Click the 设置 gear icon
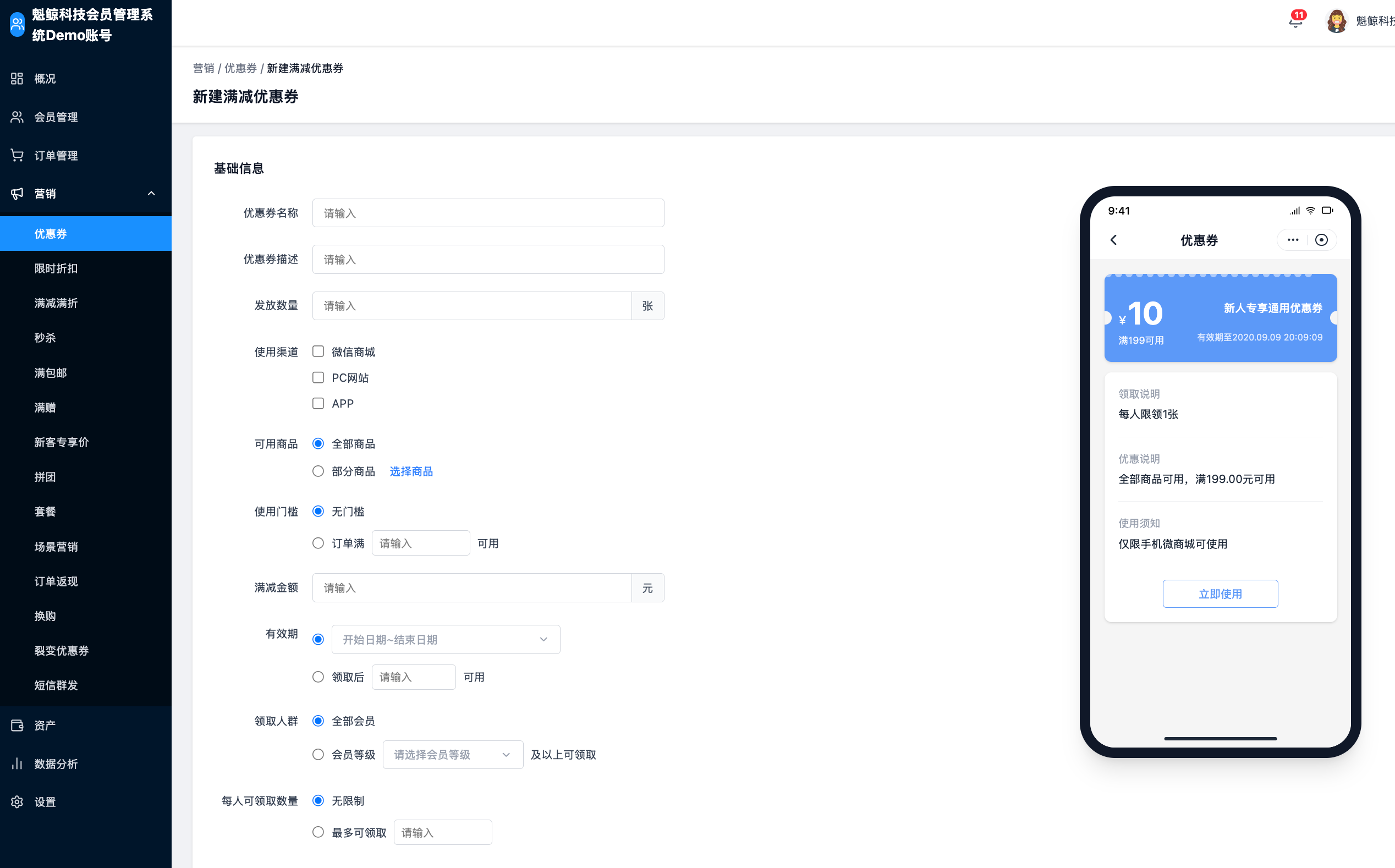 tap(17, 802)
